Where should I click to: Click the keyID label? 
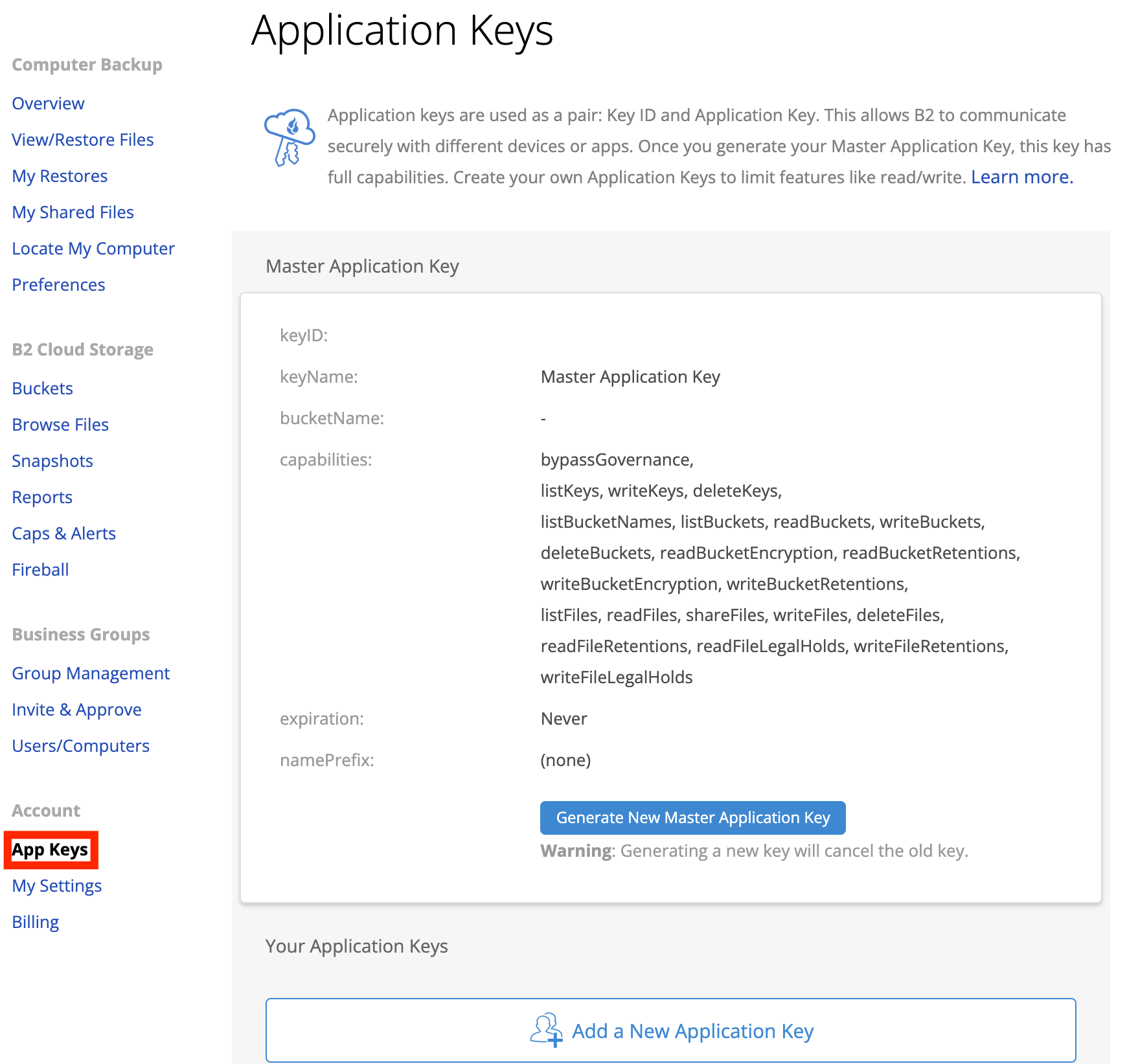(x=304, y=335)
